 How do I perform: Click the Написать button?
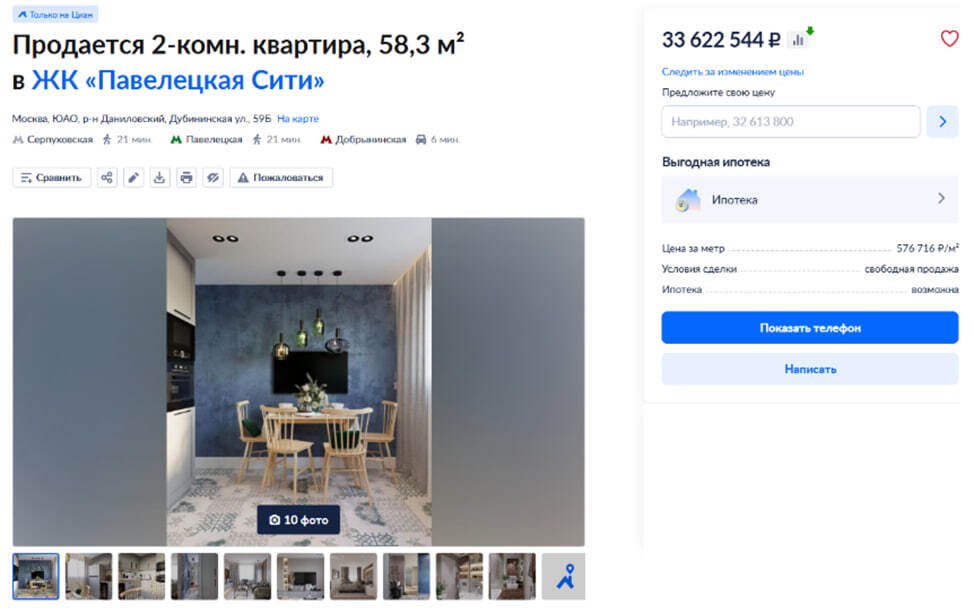click(810, 369)
